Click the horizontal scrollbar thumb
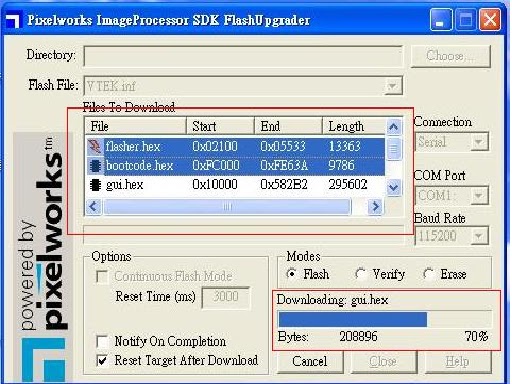 (x=227, y=207)
